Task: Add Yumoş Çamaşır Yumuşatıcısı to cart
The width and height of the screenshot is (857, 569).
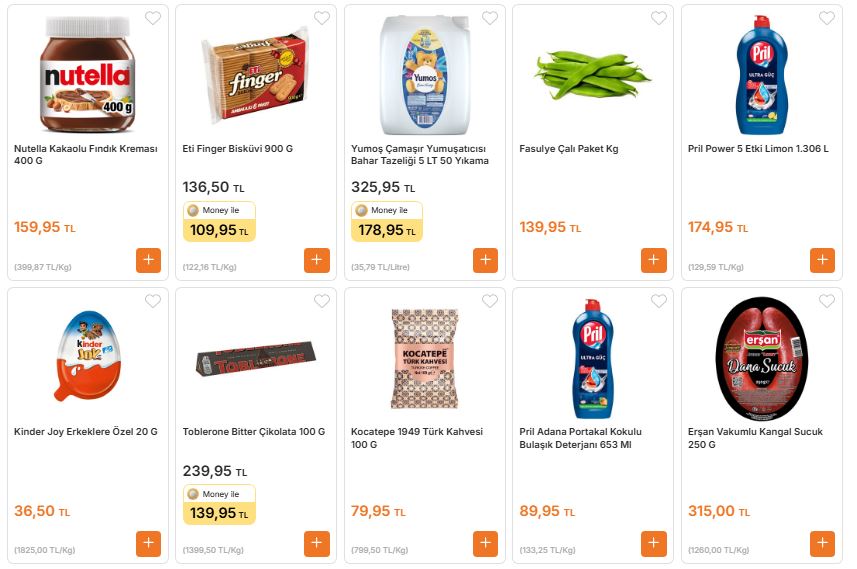Action: point(485,260)
